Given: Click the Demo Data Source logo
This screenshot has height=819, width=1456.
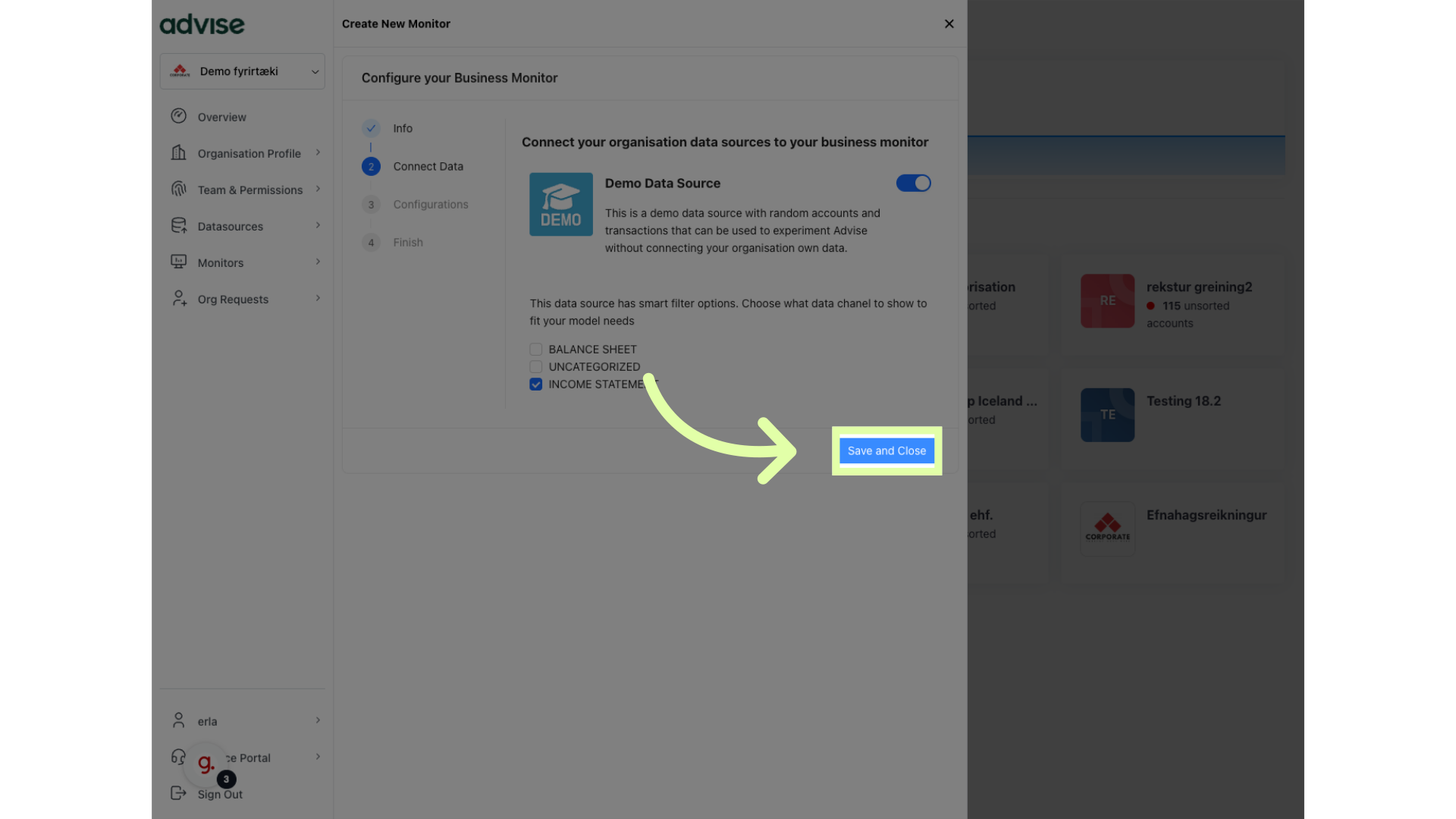Looking at the screenshot, I should coord(560,204).
